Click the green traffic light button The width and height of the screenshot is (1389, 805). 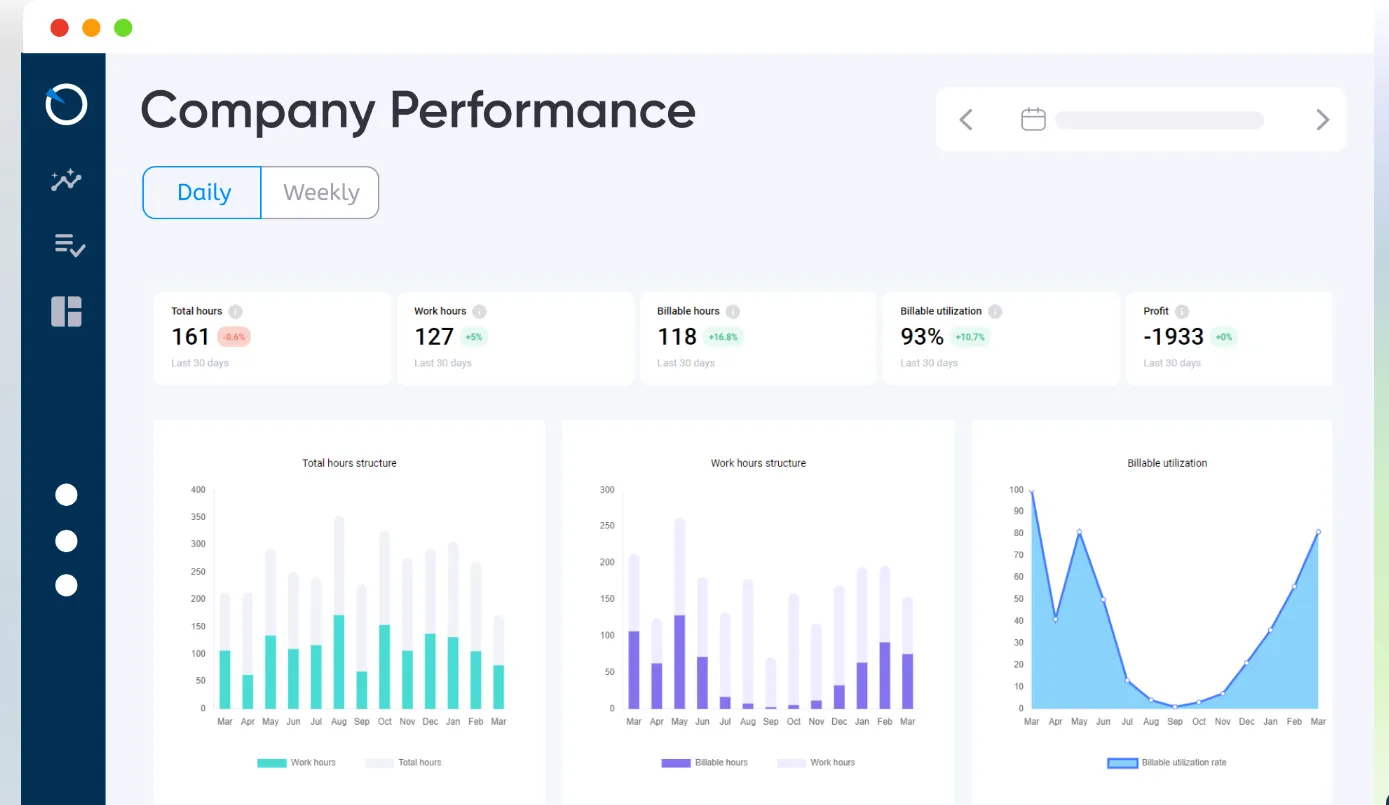[122, 27]
